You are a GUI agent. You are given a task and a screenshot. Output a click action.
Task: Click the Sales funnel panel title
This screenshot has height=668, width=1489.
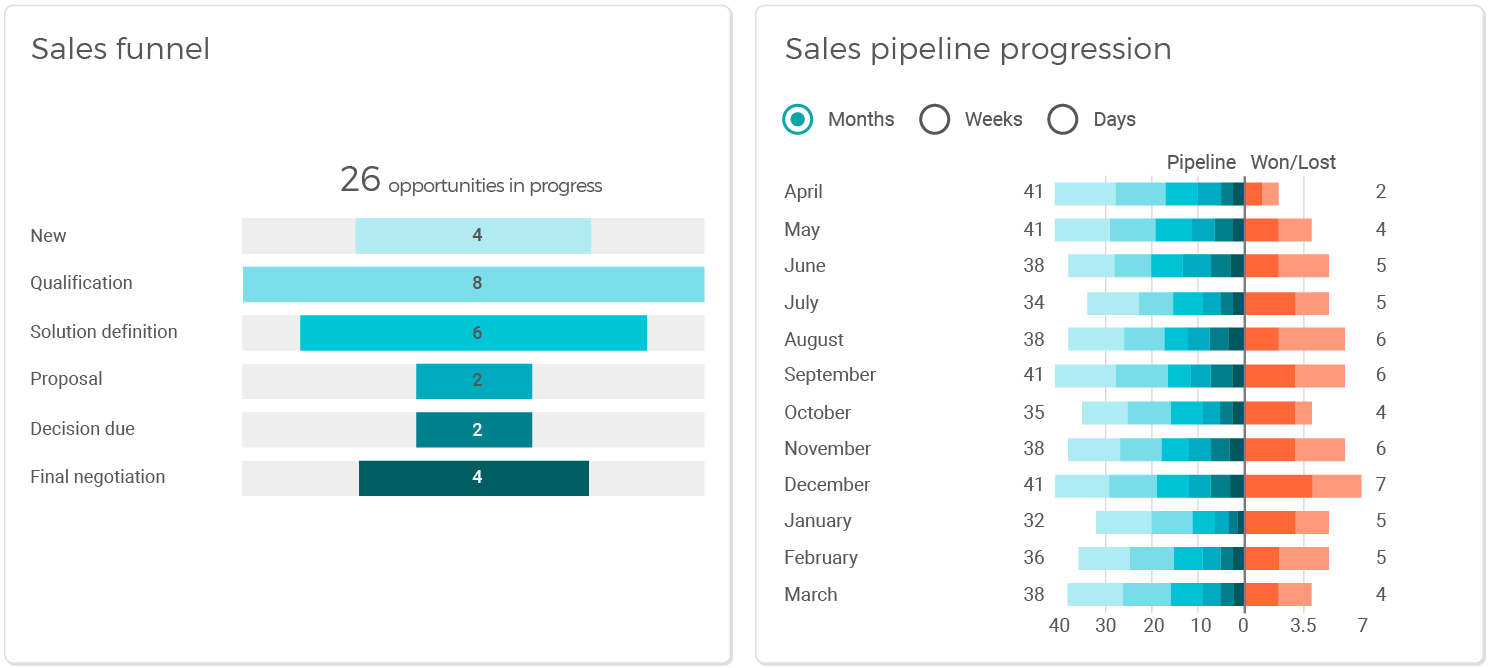(x=120, y=49)
